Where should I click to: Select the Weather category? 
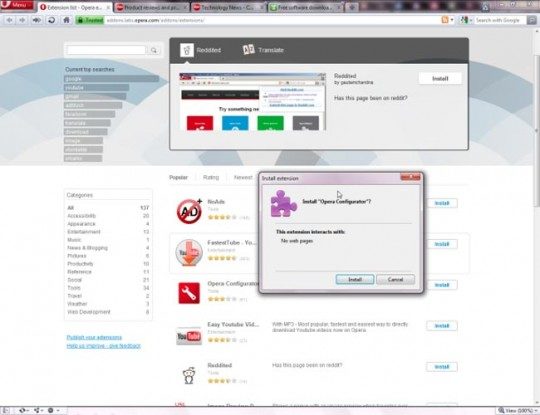coord(77,304)
